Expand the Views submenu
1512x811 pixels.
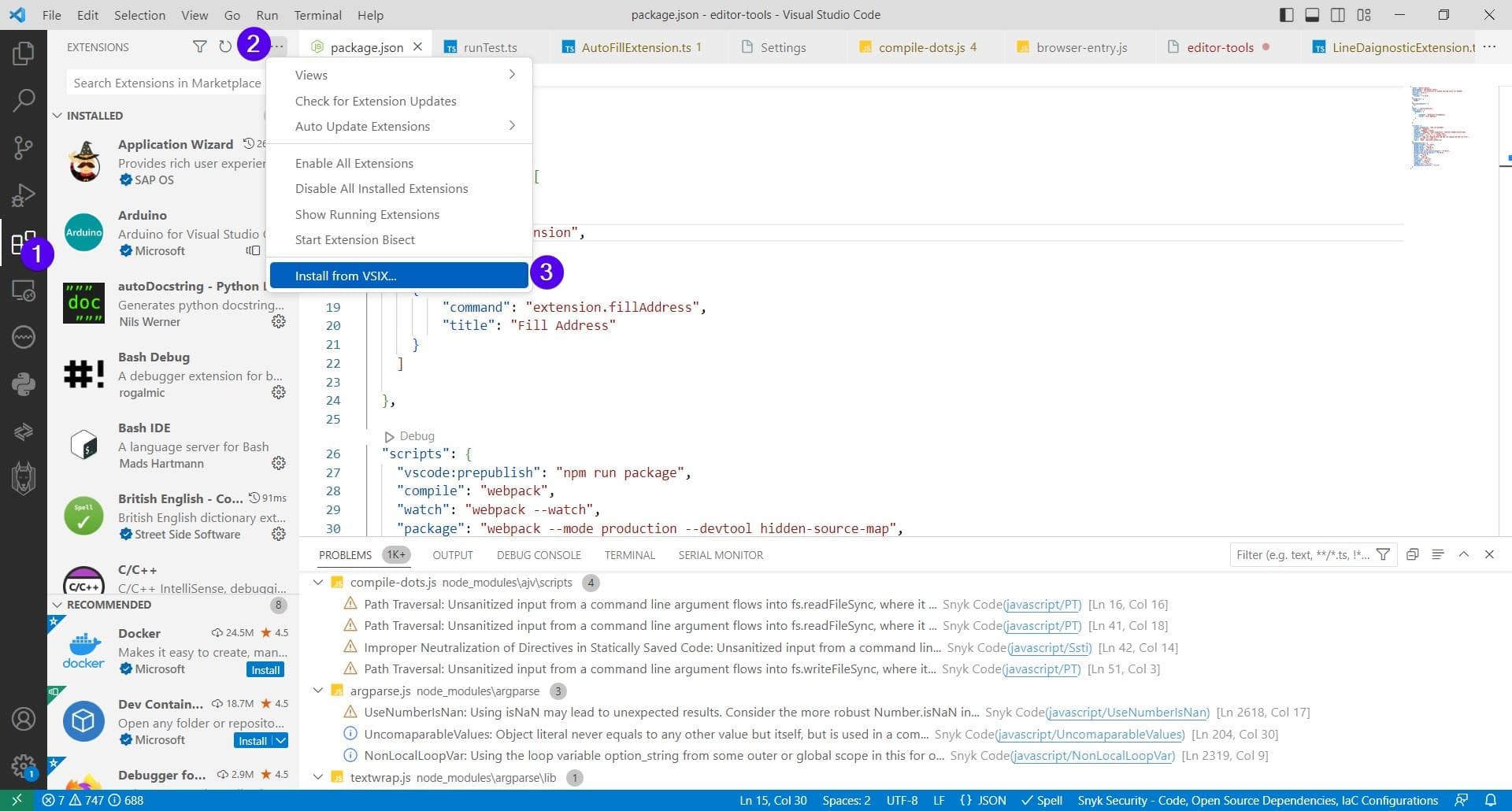click(x=399, y=75)
